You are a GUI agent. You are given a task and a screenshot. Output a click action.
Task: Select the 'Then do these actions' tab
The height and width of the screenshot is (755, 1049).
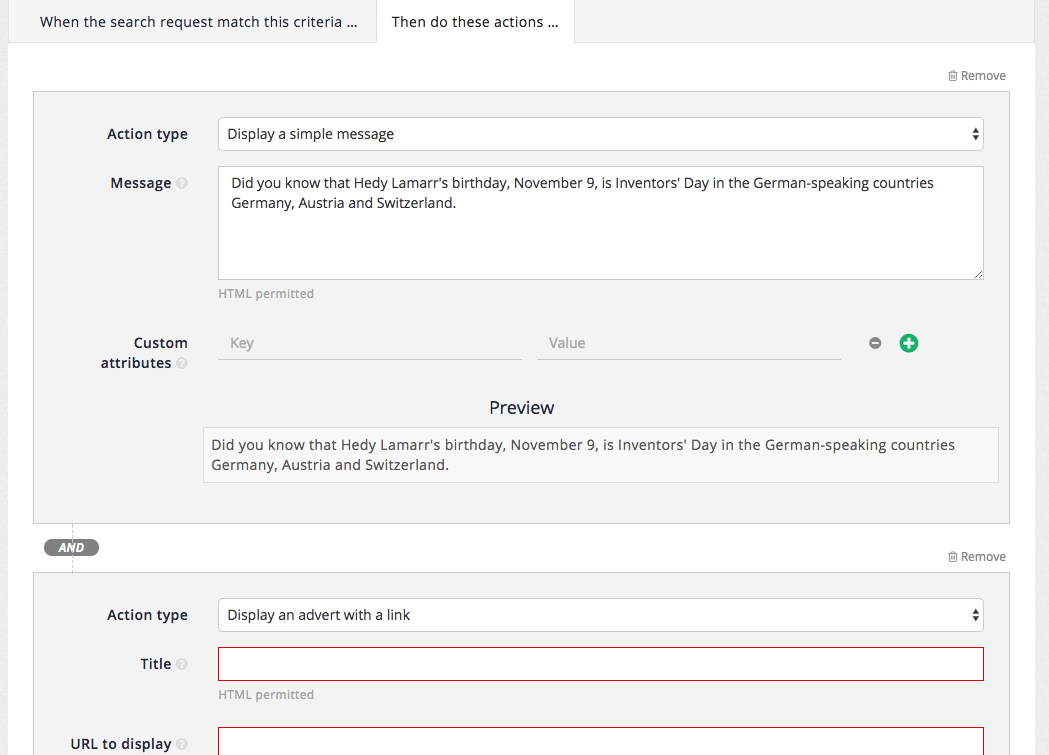click(475, 21)
